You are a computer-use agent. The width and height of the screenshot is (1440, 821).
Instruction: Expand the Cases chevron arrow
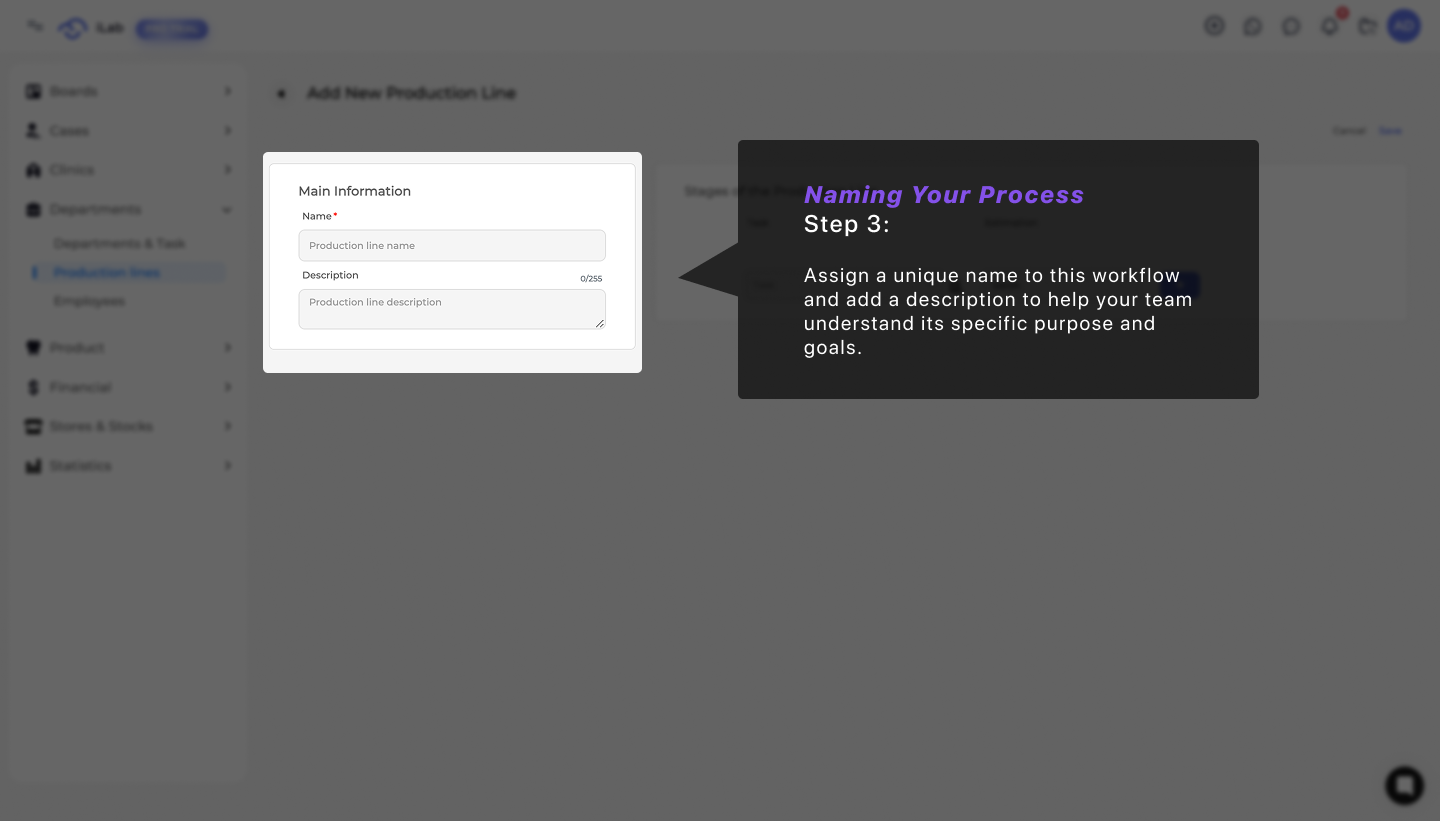click(x=228, y=131)
